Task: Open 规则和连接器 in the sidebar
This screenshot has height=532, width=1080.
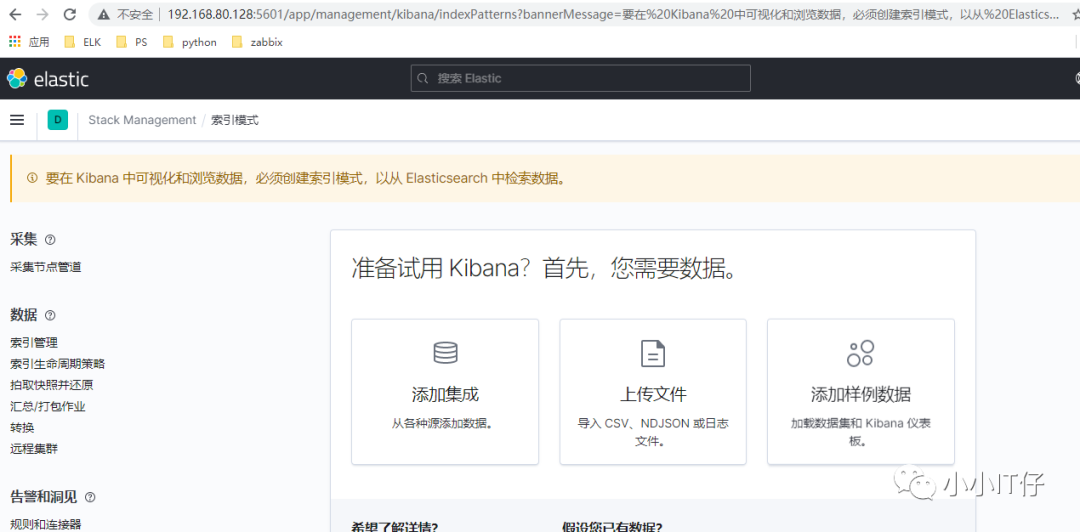Action: click(46, 524)
